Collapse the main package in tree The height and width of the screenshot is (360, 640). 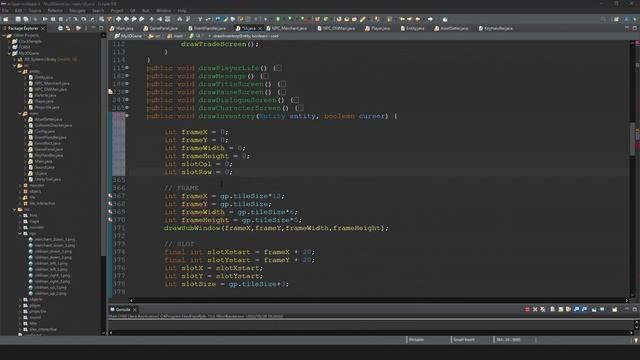point(20,113)
